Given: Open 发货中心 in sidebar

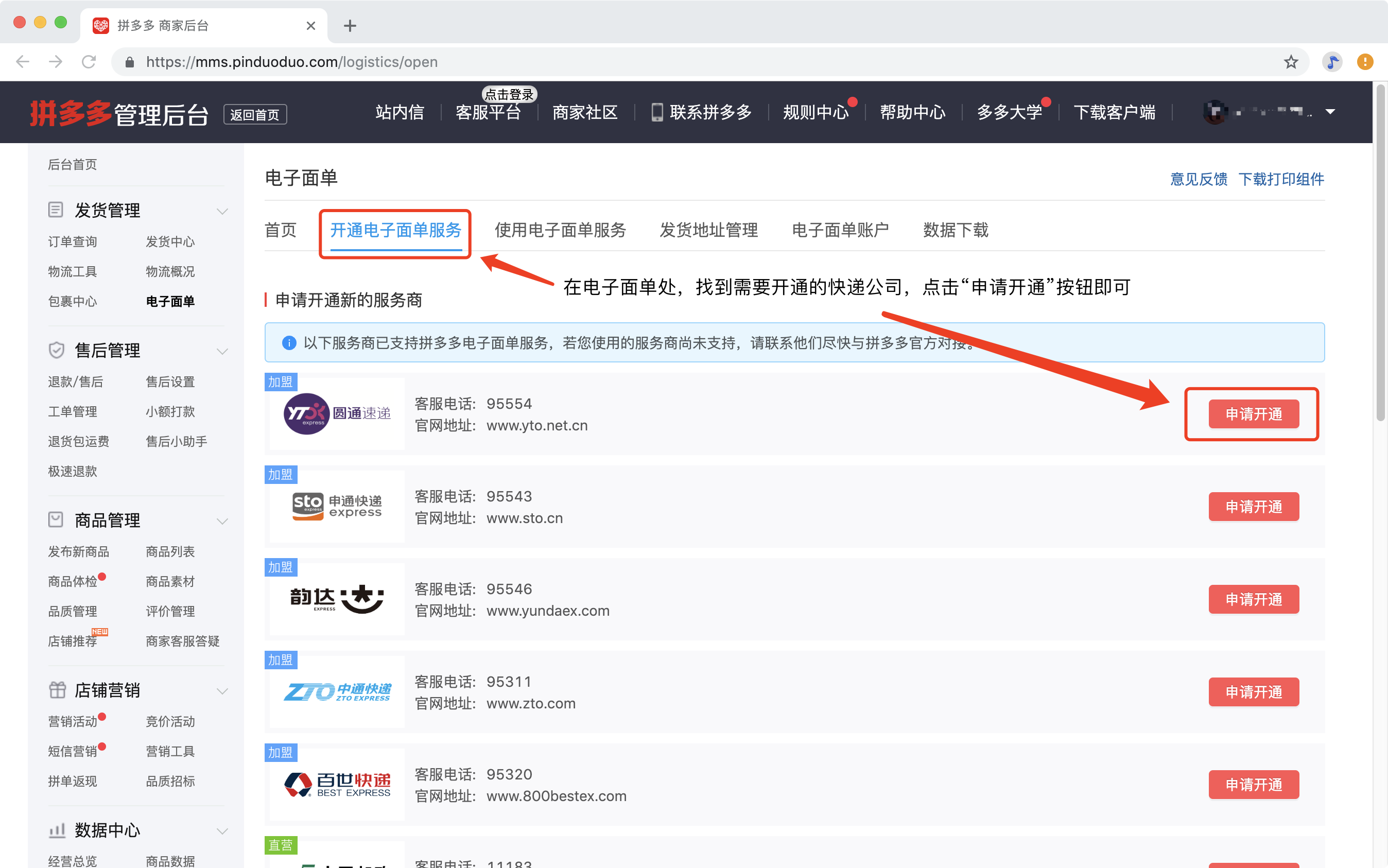Looking at the screenshot, I should pos(170,241).
